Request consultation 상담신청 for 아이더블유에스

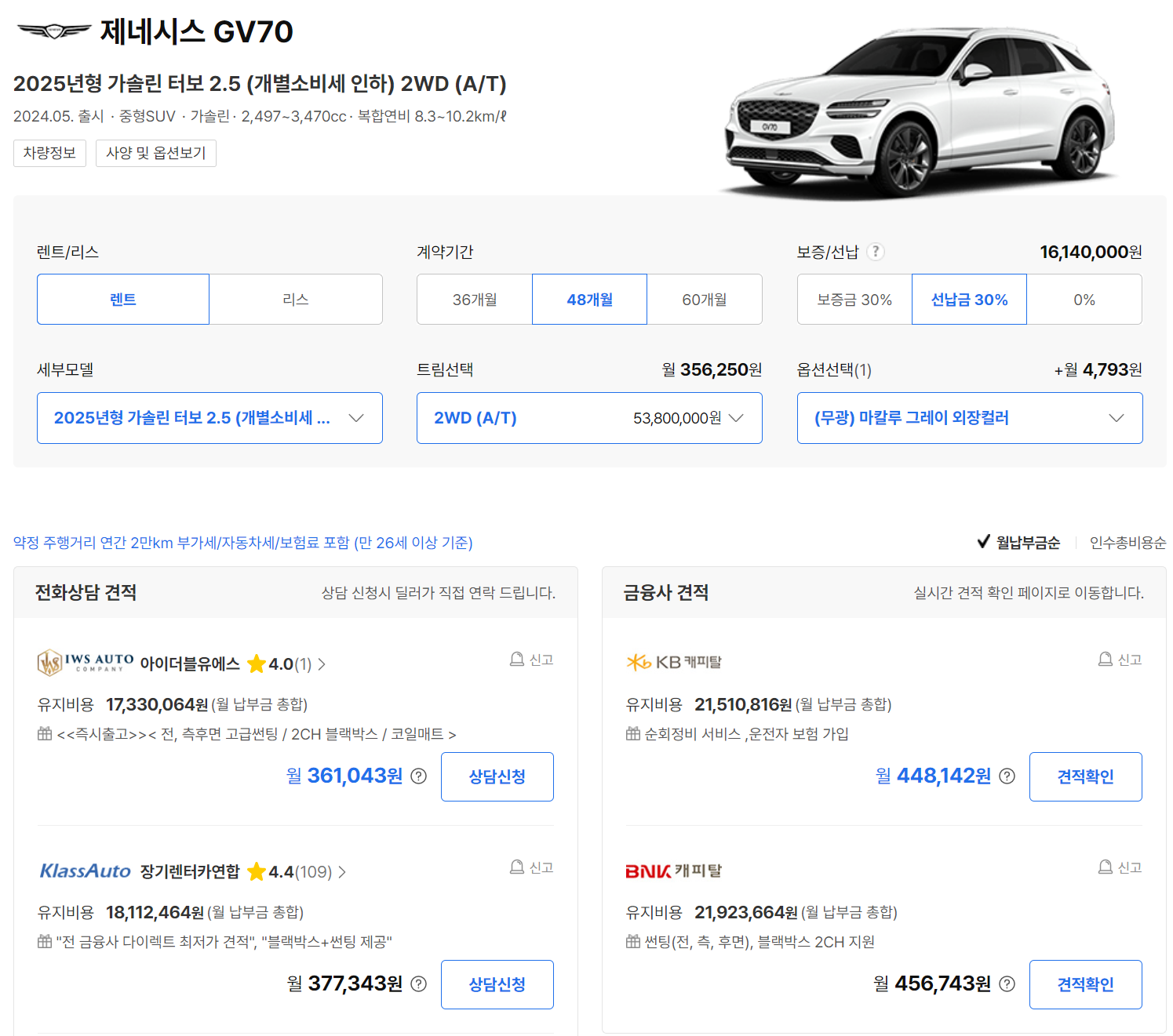tap(497, 776)
